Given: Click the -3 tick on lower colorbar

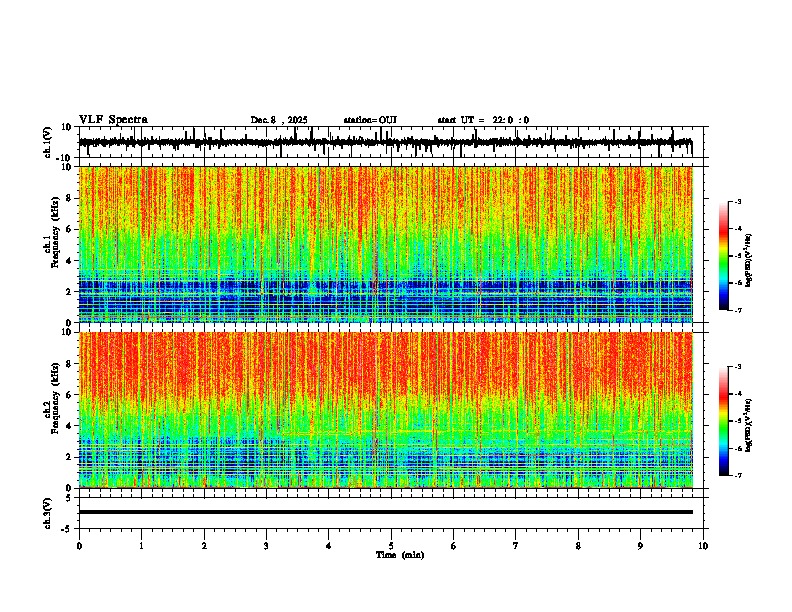Looking at the screenshot, I should coord(738,367).
